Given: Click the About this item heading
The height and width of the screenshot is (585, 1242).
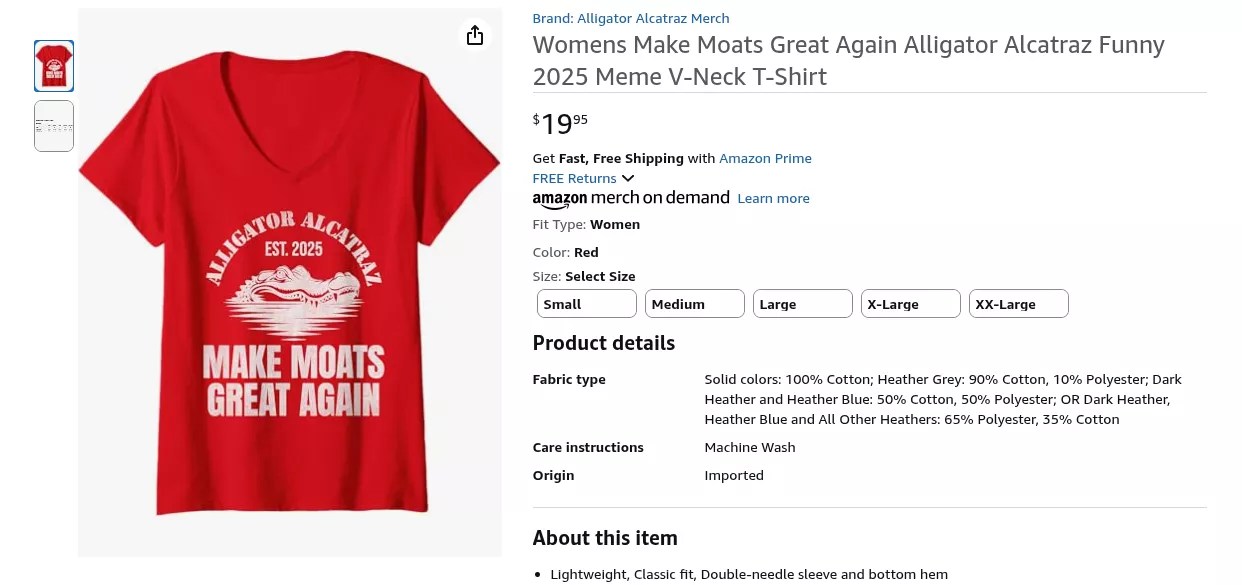Looking at the screenshot, I should click(x=605, y=538).
